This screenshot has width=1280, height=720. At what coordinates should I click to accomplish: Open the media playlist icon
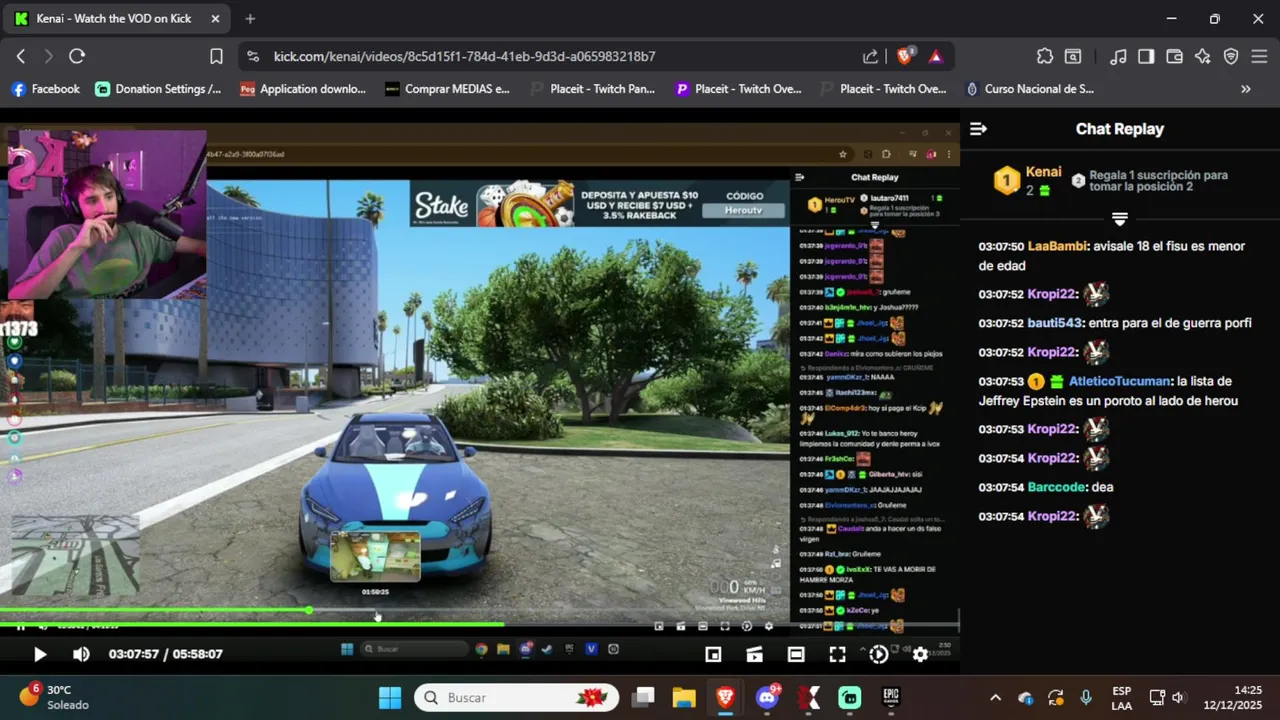(x=1119, y=56)
